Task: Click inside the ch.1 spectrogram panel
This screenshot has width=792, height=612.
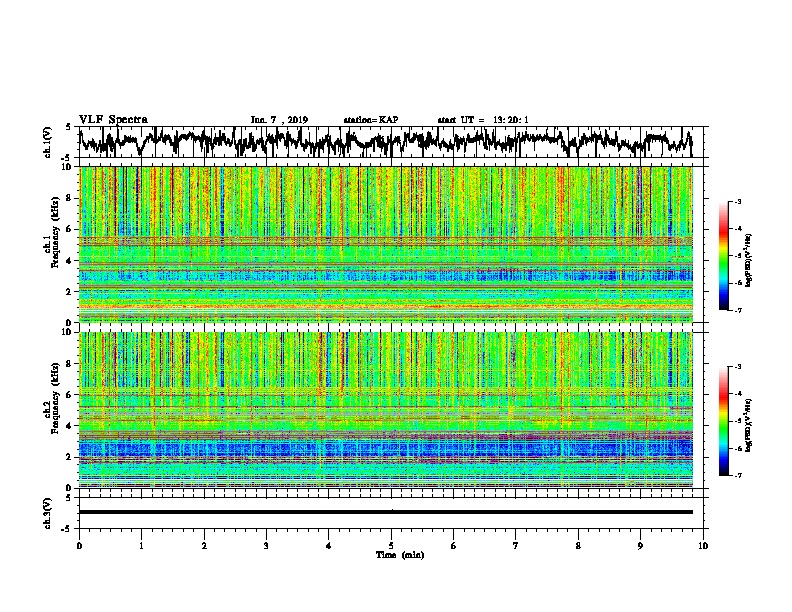Action: coord(386,244)
